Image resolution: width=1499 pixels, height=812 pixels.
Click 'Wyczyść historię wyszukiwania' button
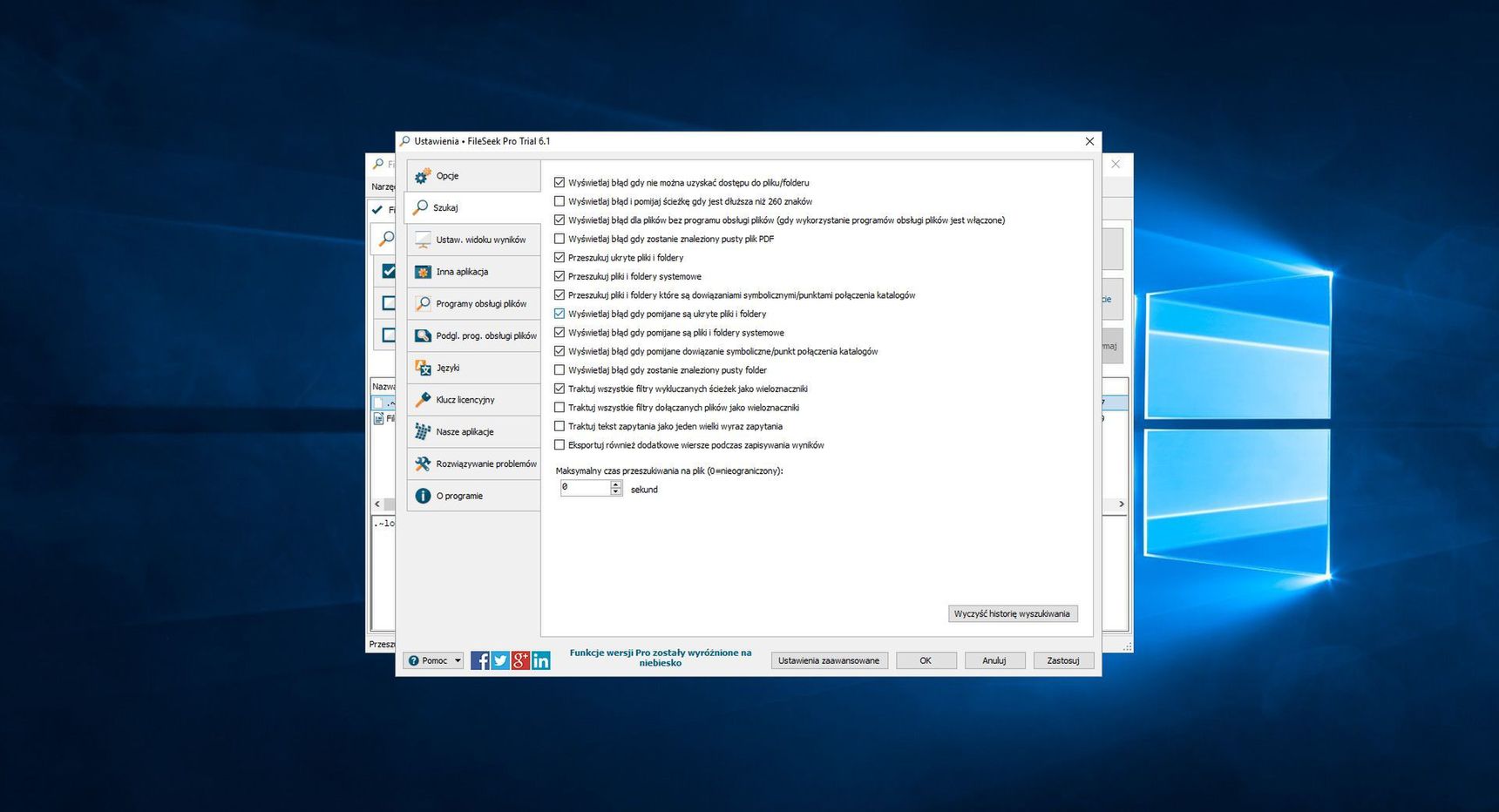coord(1013,613)
